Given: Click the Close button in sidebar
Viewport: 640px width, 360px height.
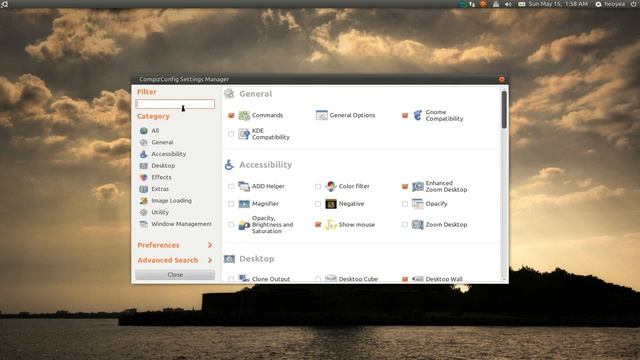Looking at the screenshot, I should click(175, 275).
